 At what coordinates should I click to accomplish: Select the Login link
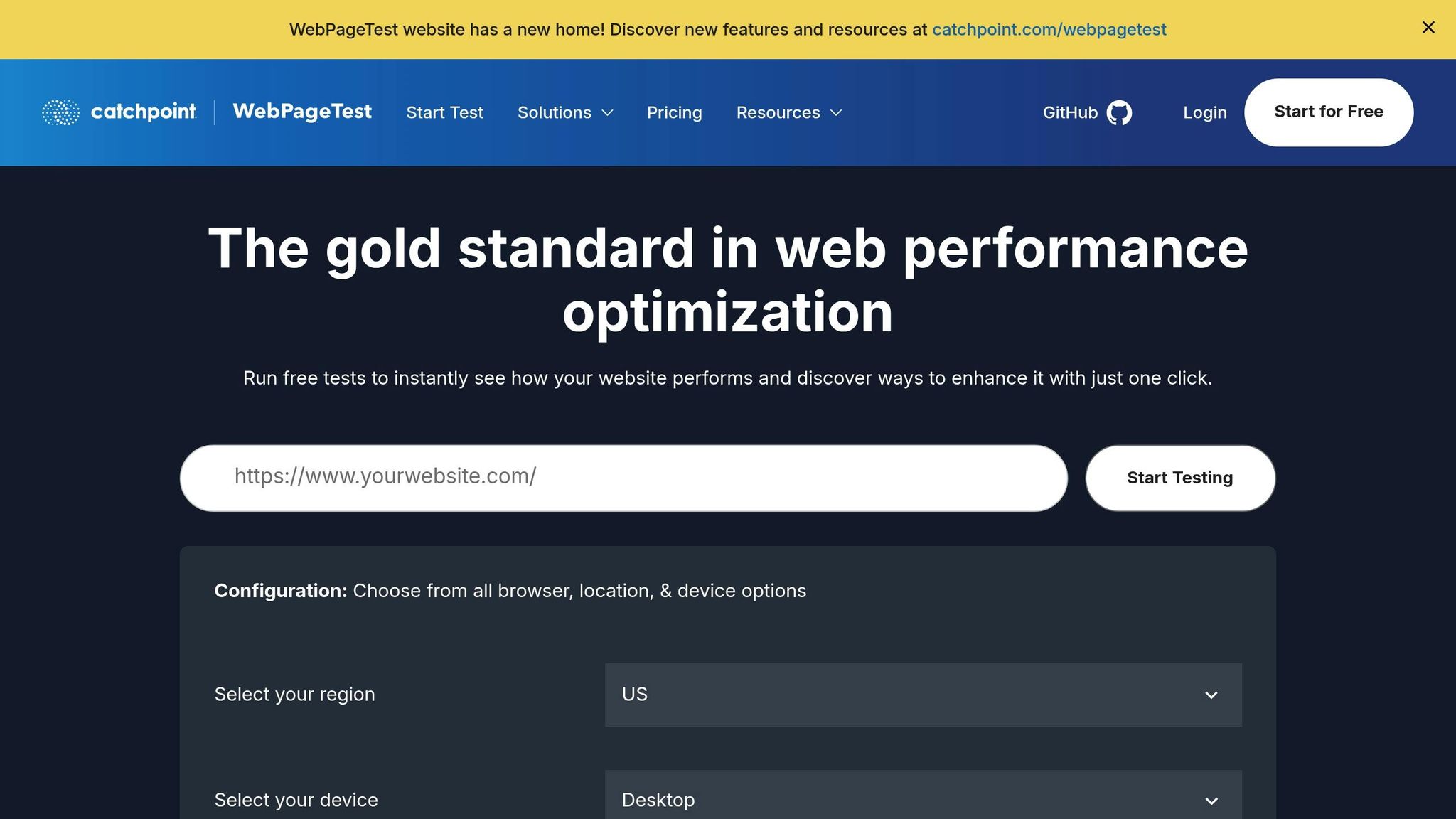1204,112
